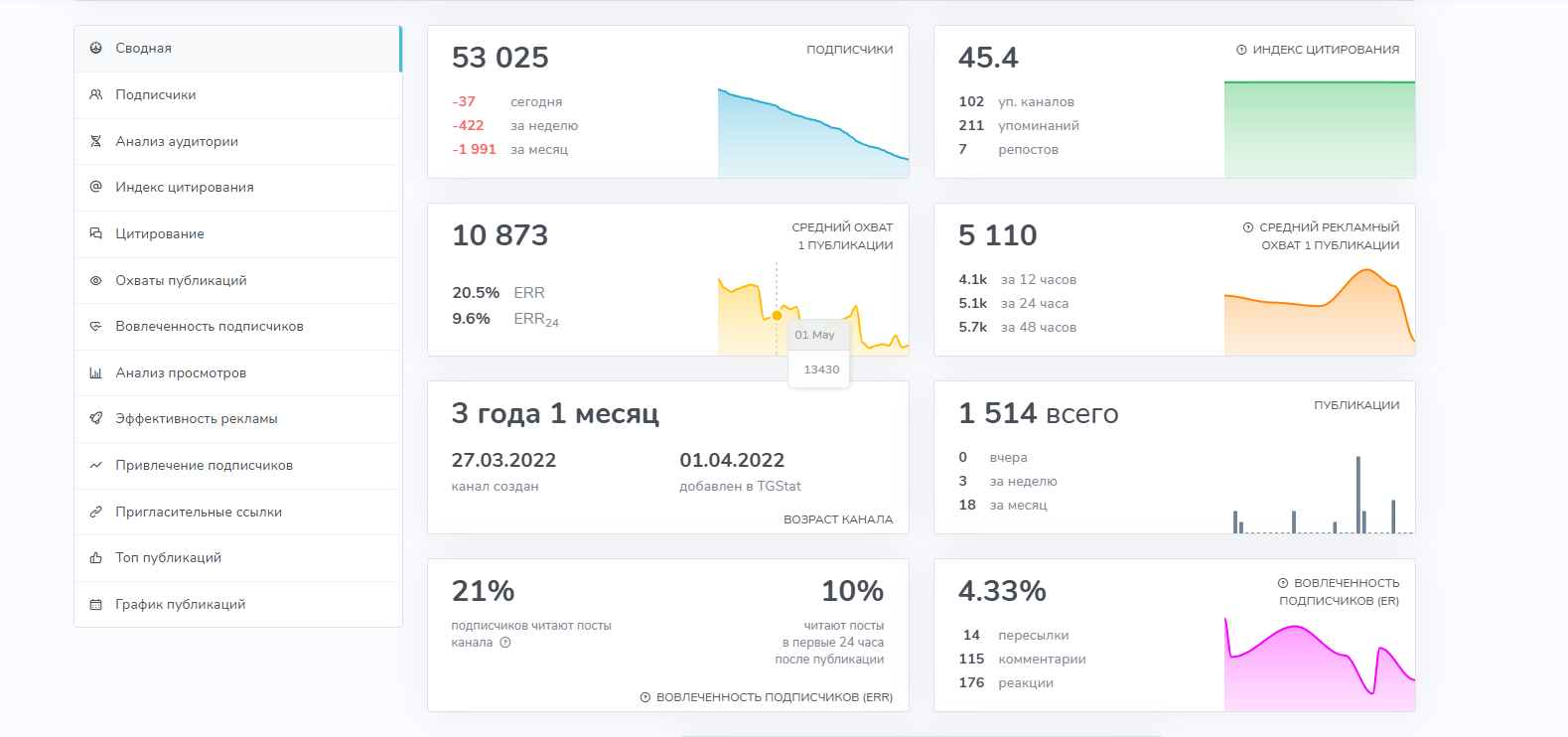The image size is (1568, 737).
Task: Click the help icon next to подписчиков читают посты канала
Action: point(505,643)
